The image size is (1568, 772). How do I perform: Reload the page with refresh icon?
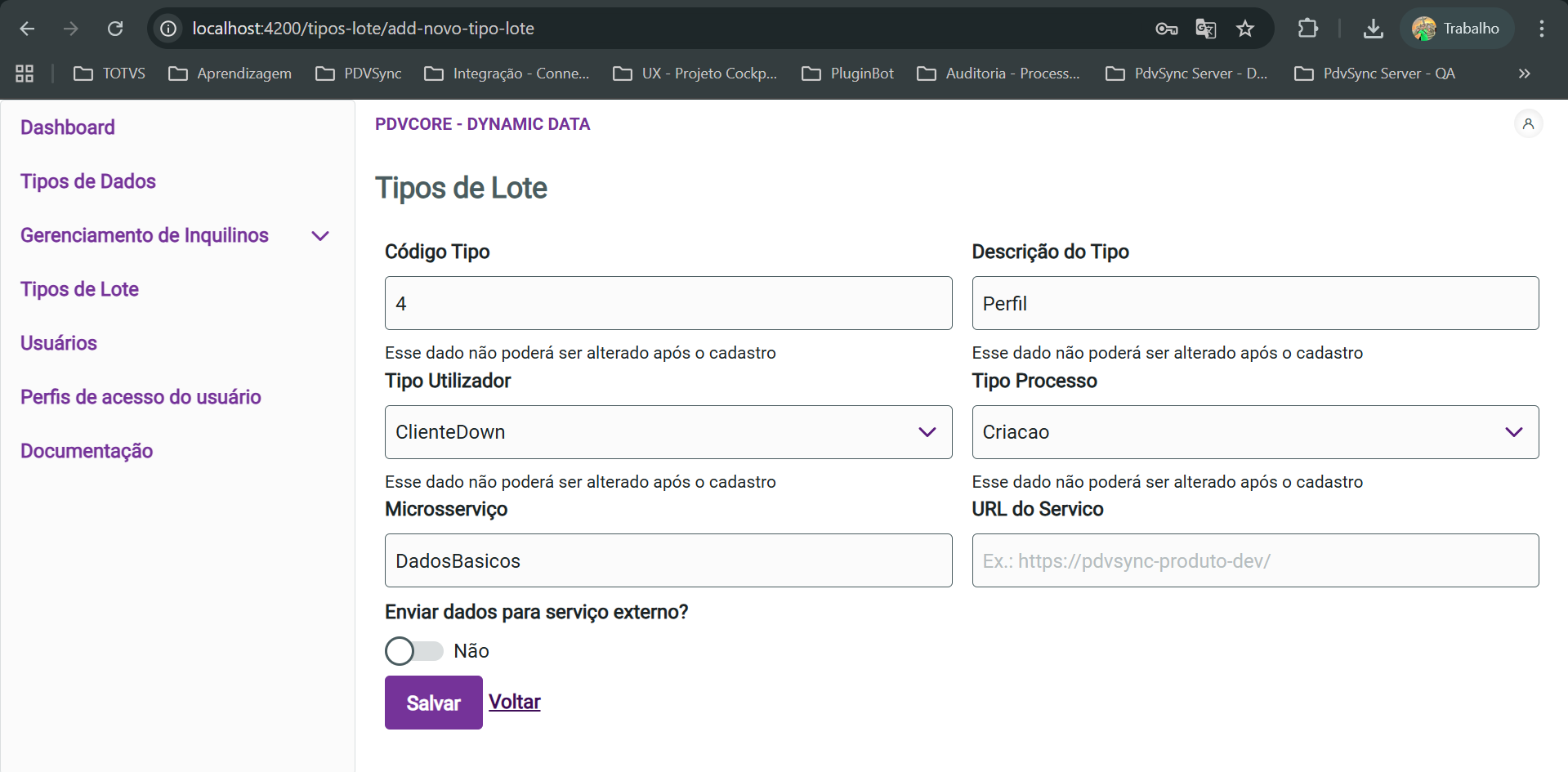[115, 29]
